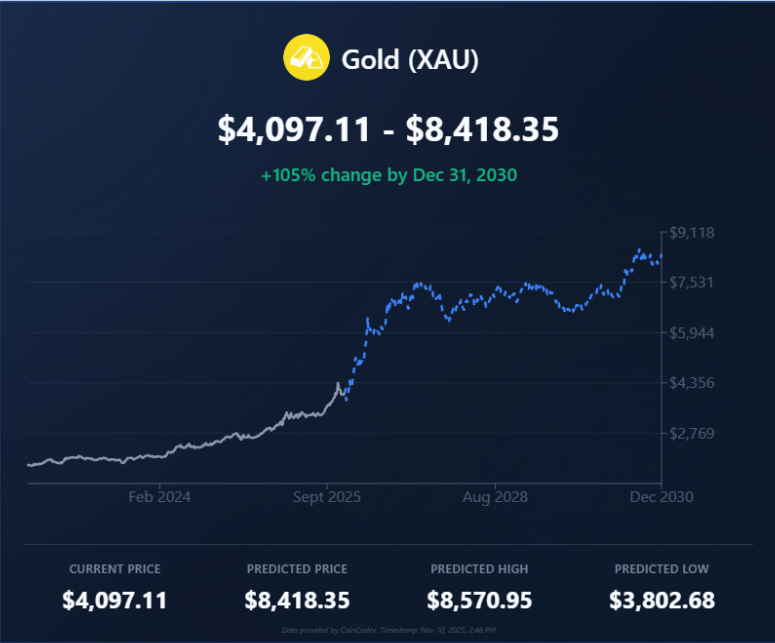Click the Gold XAU logo icon
This screenshot has height=643, width=775.
pyautogui.click(x=306, y=59)
